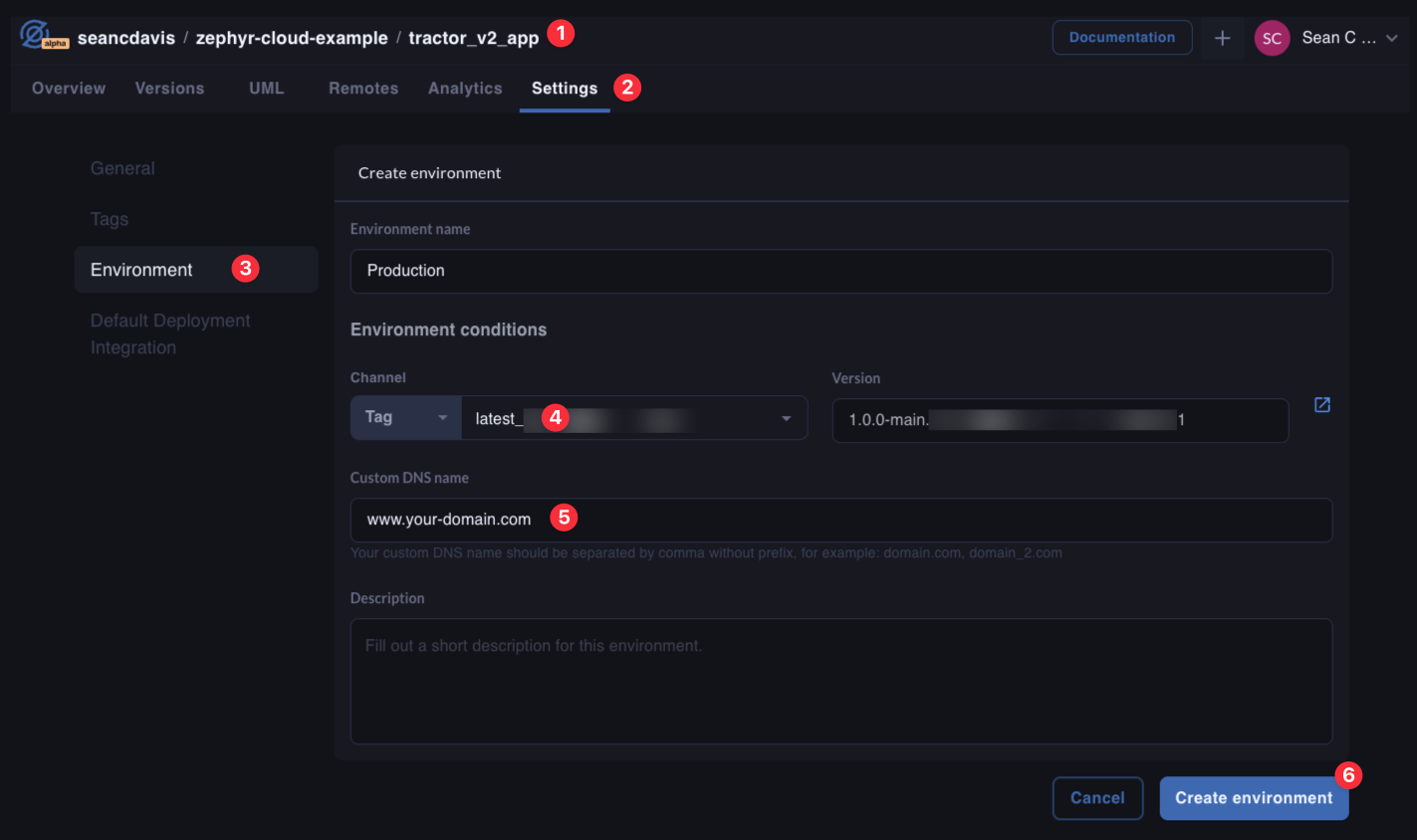Open General settings section
The width and height of the screenshot is (1417, 840).
point(122,168)
